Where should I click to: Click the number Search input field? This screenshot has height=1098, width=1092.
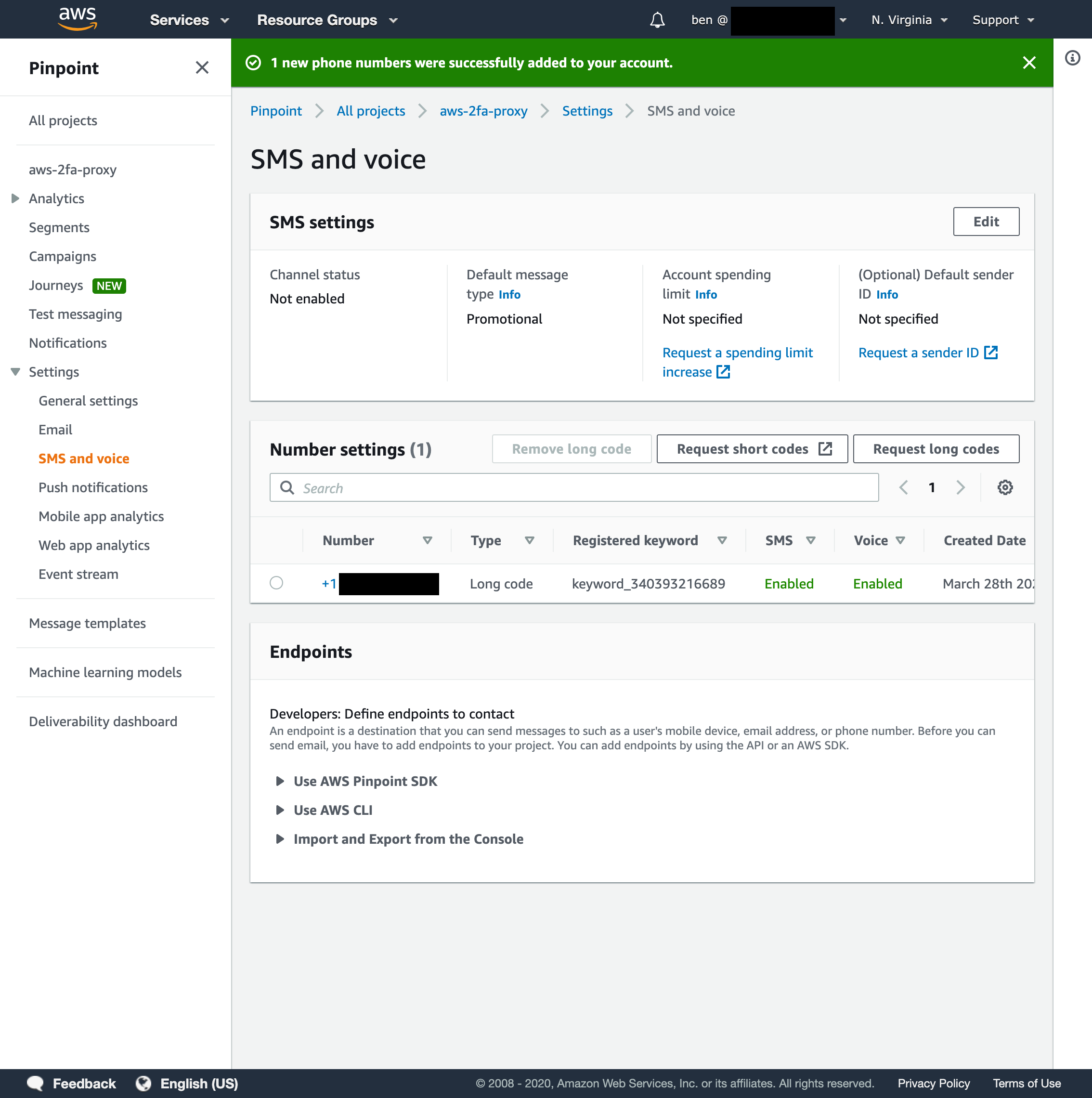pyautogui.click(x=574, y=488)
